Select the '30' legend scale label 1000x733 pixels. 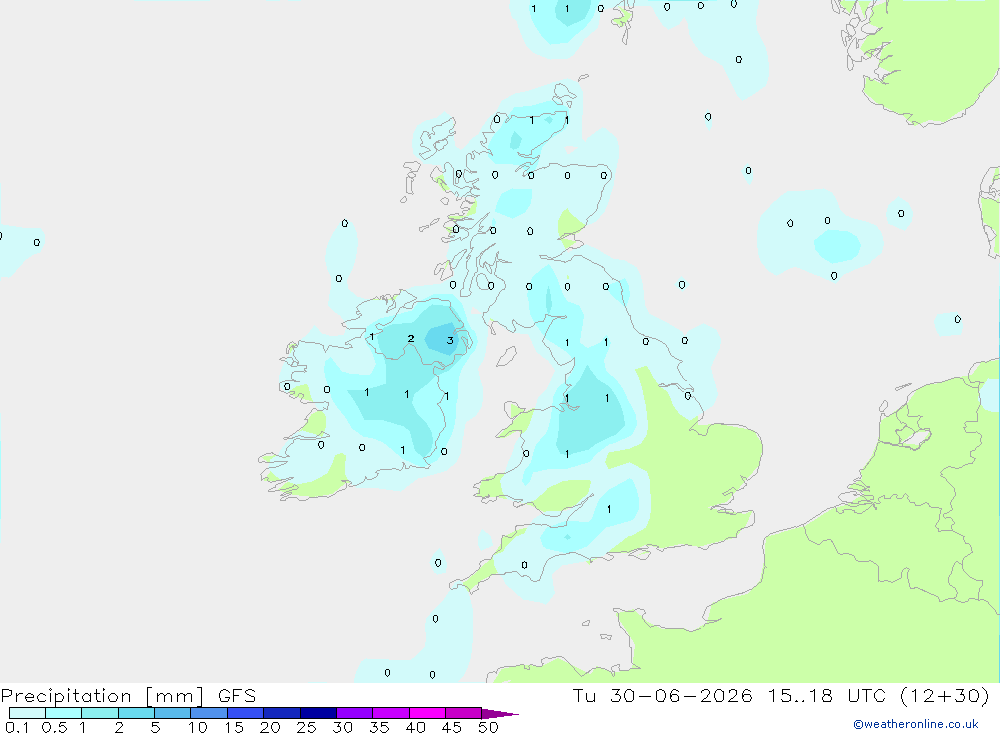343,727
